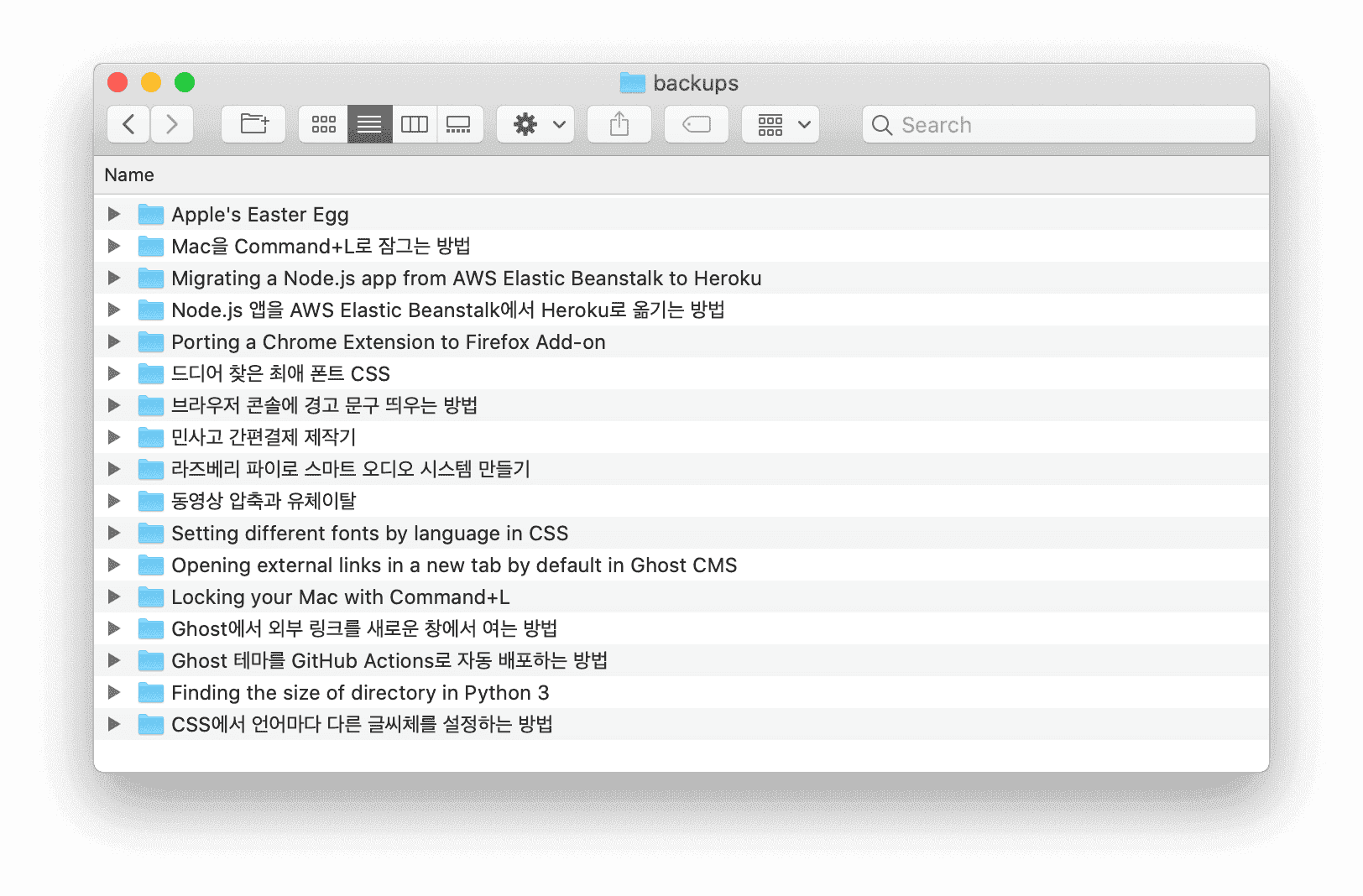Click the backups title in the window bar
This screenshot has height=896, width=1363.
point(694,83)
